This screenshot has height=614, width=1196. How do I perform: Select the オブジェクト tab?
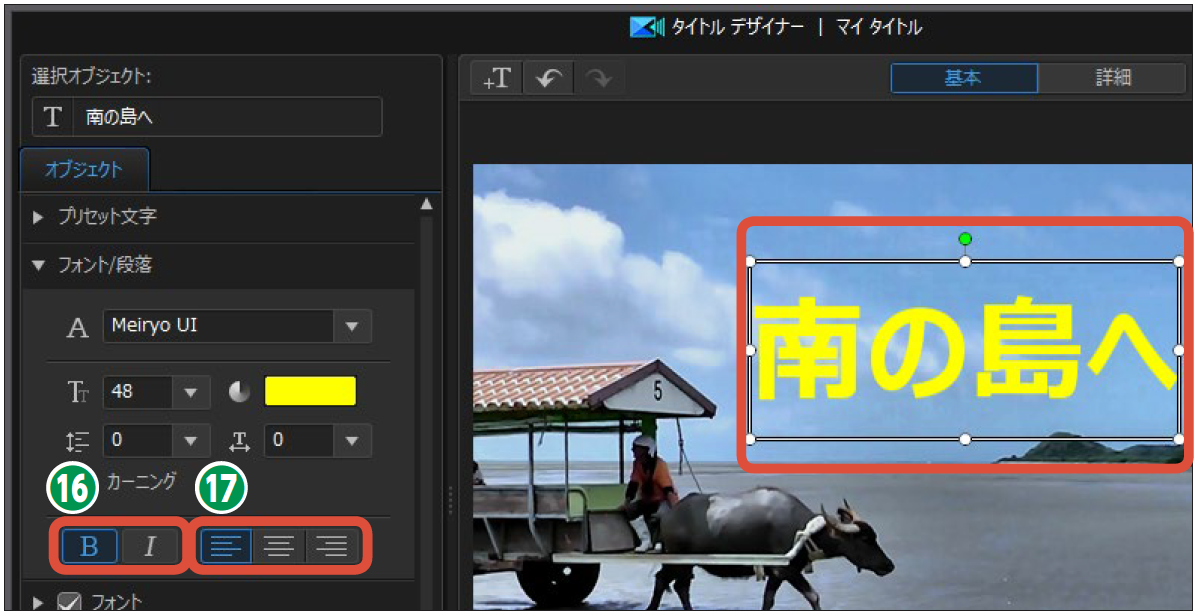click(84, 169)
